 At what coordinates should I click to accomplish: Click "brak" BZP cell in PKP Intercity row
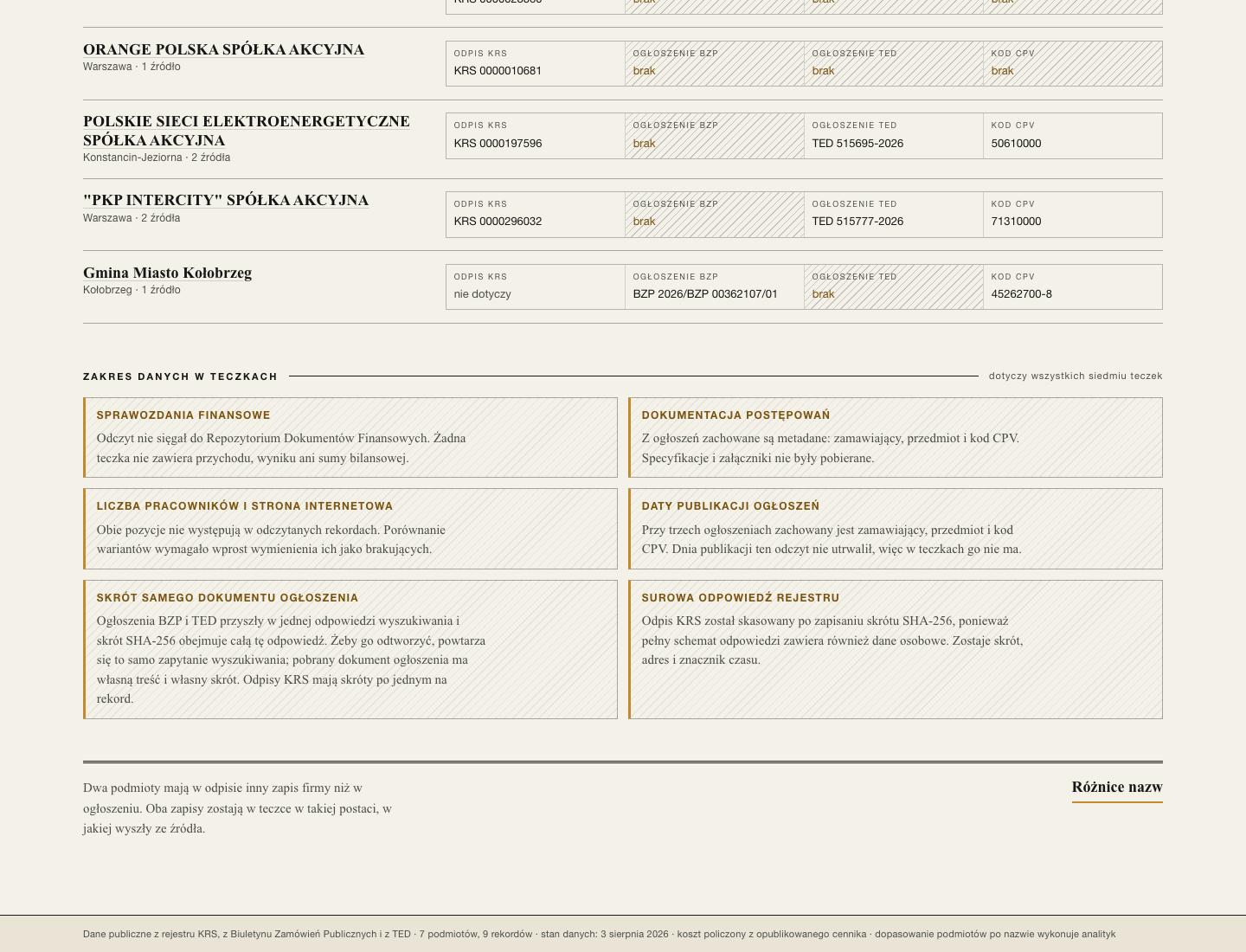pyautogui.click(x=645, y=222)
